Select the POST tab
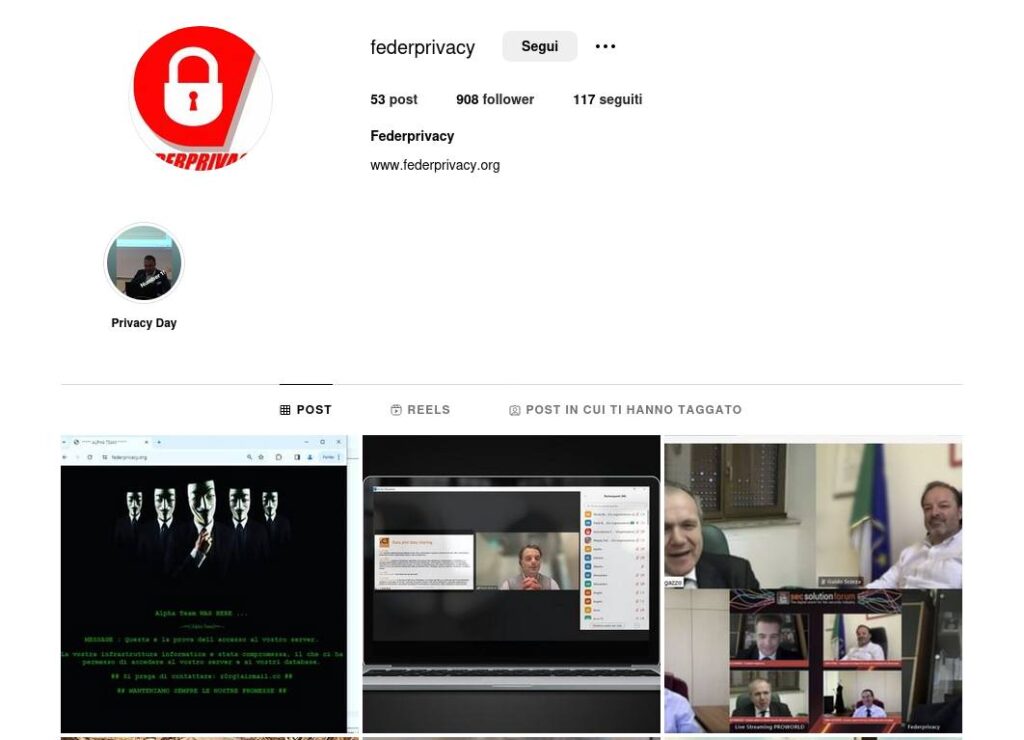This screenshot has height=740, width=1024. [x=306, y=410]
